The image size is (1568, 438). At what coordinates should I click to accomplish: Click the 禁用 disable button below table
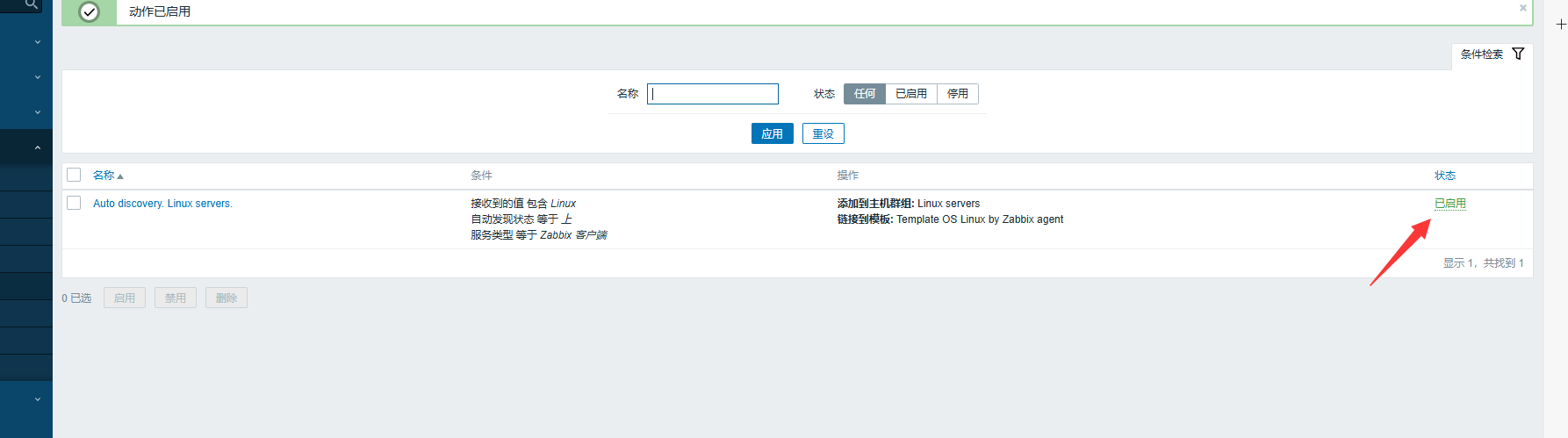pos(176,298)
